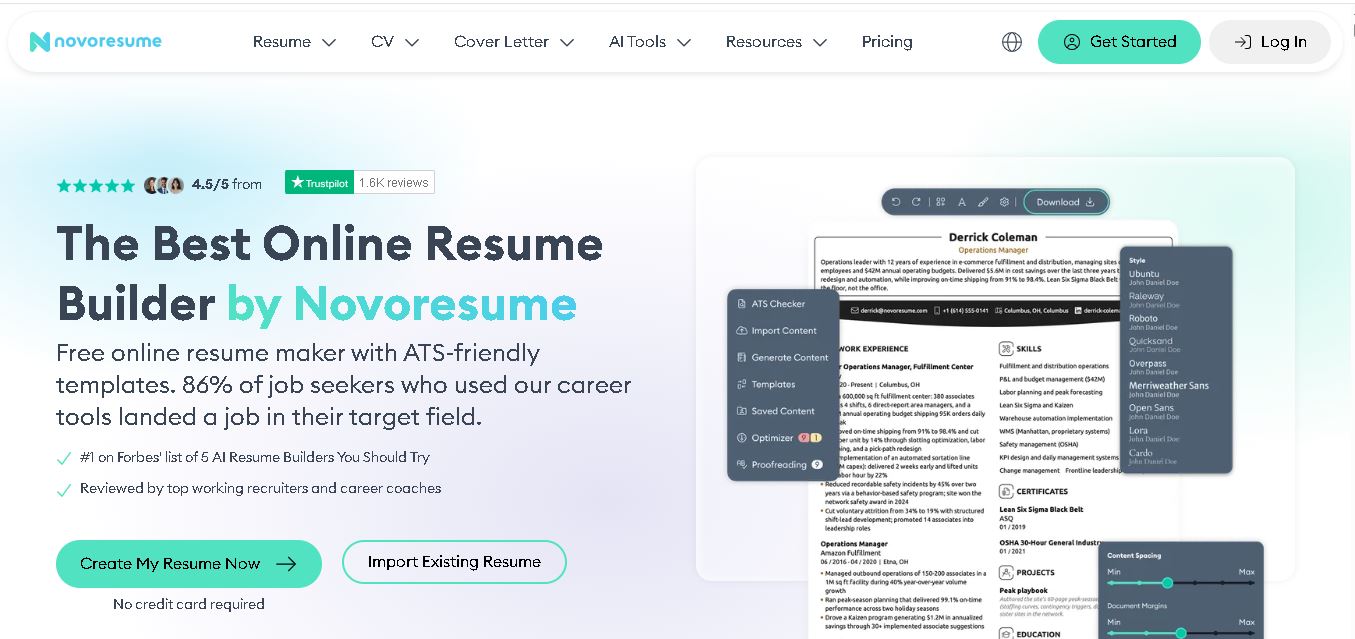Screen dimensions: 1355x639
Task: Expand the AI Tools menu chevron
Action: (684, 42)
